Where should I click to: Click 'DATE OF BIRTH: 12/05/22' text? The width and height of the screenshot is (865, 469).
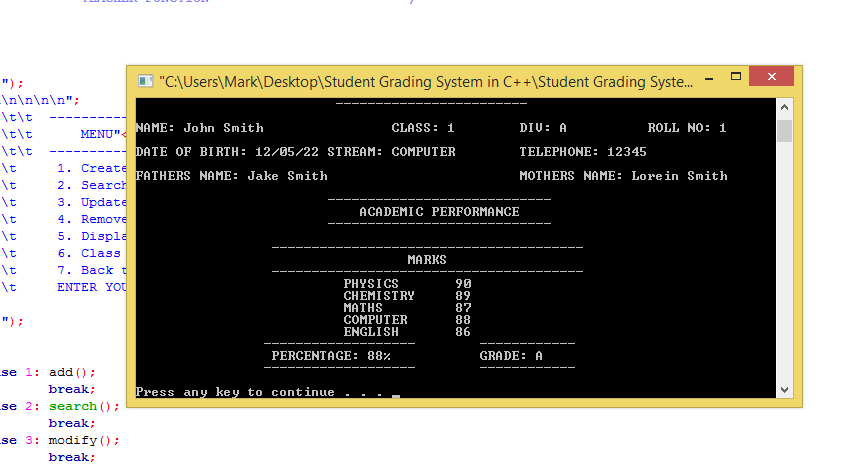point(227,152)
